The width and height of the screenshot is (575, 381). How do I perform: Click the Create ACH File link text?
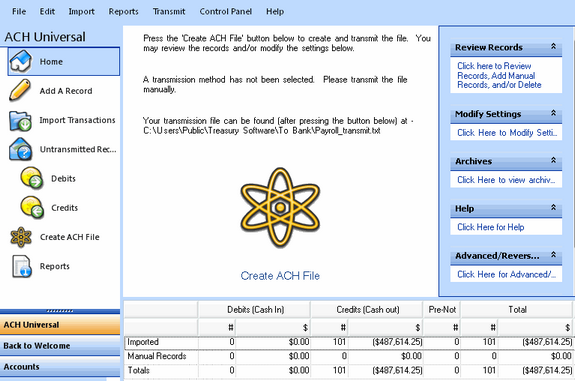pos(280,276)
